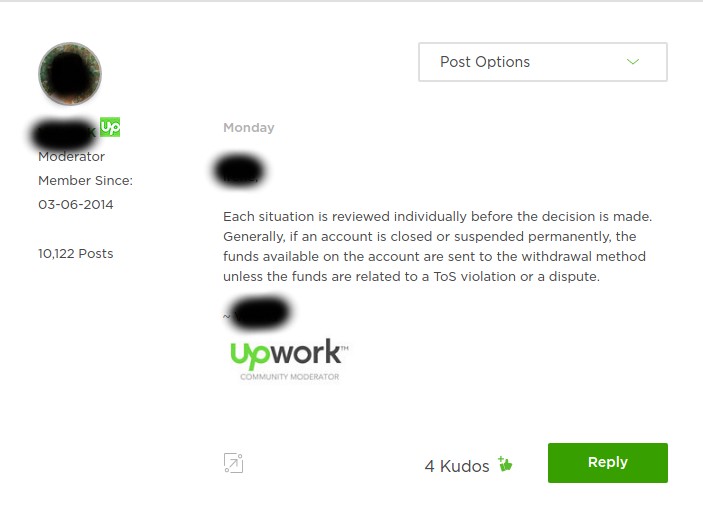This screenshot has height=522, width=703.
Task: Click the Member Since label
Action: click(86, 181)
